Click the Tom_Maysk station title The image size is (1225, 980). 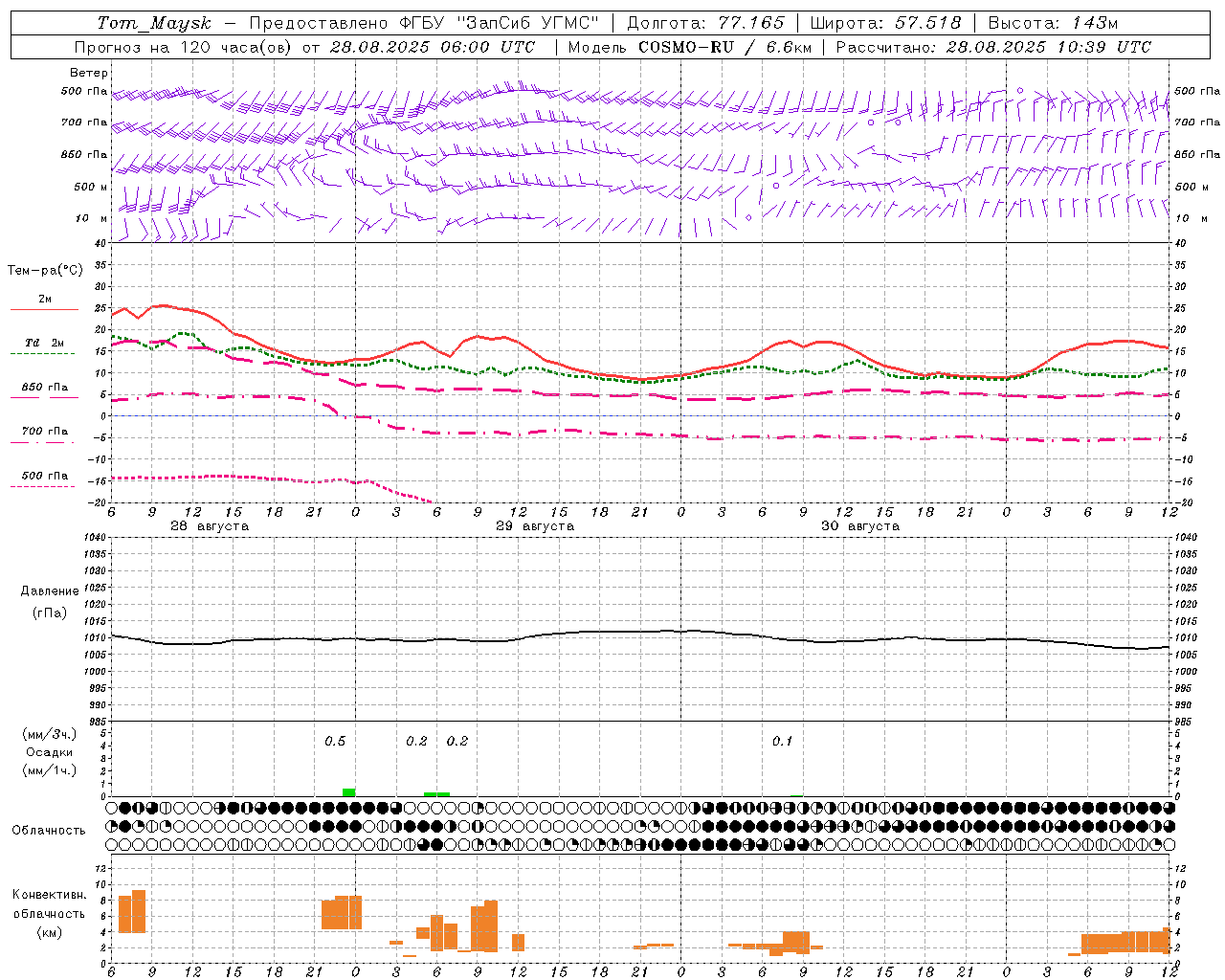point(154,23)
